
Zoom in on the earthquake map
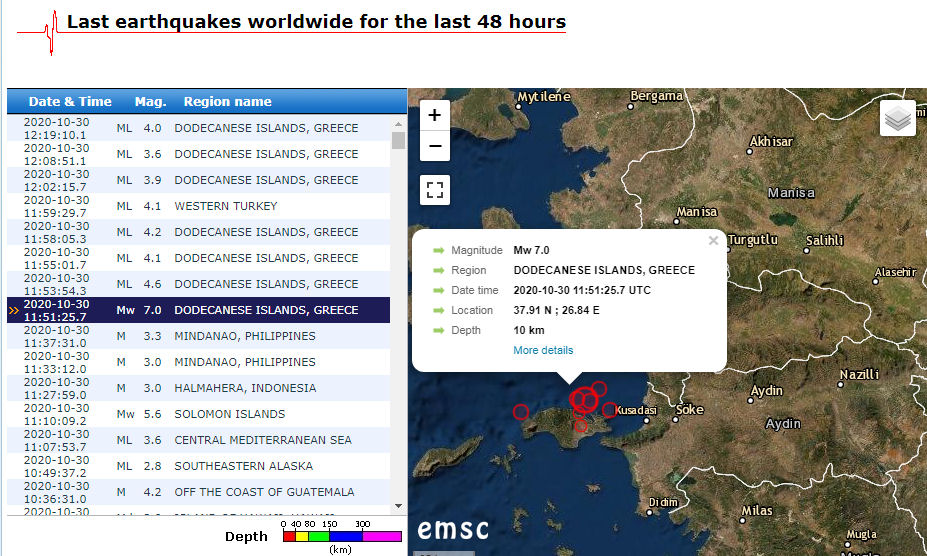point(435,115)
